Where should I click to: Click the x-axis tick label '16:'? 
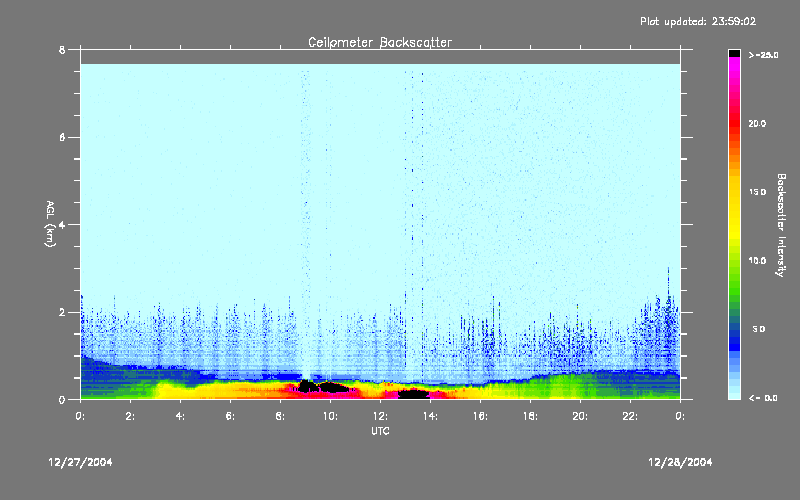click(x=480, y=416)
